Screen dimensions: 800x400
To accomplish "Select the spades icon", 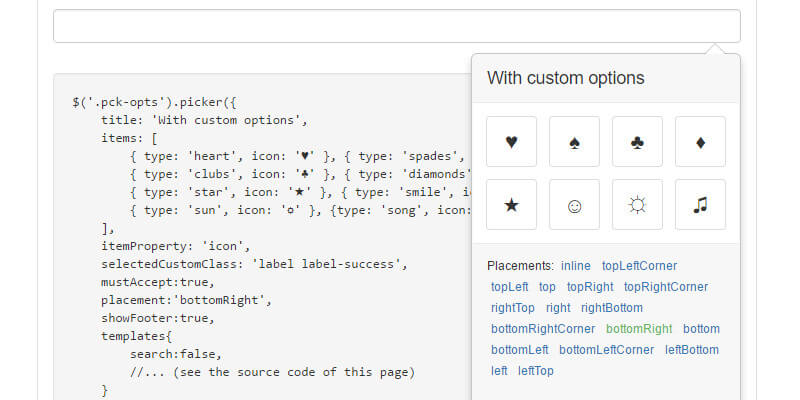I will point(574,142).
